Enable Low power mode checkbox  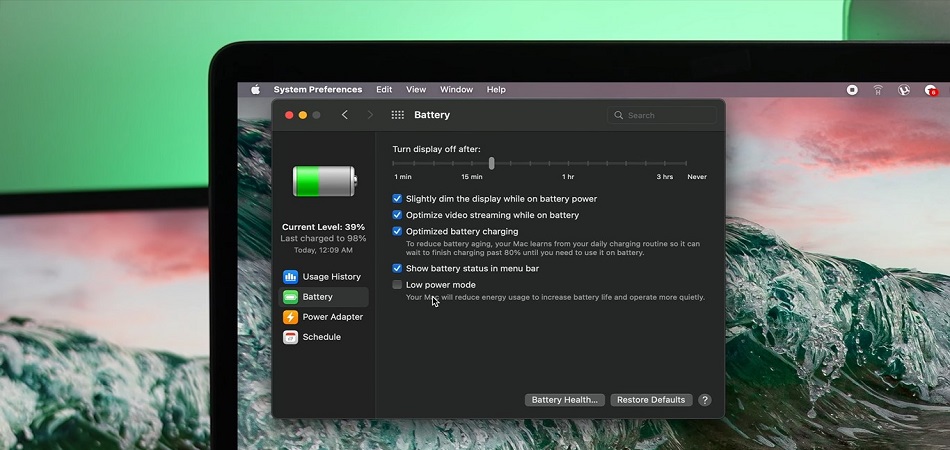pos(397,285)
